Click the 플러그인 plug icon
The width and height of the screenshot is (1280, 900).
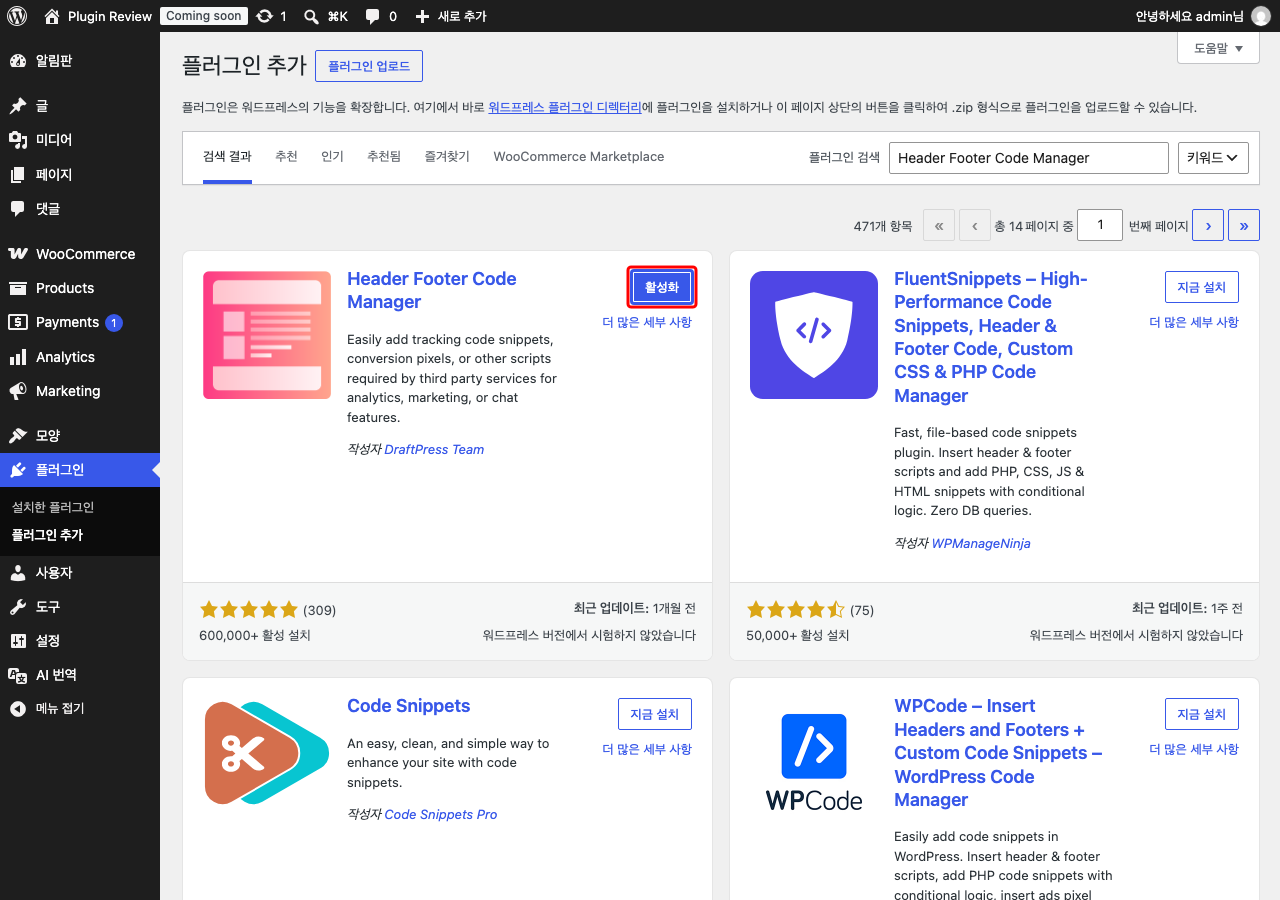17,470
